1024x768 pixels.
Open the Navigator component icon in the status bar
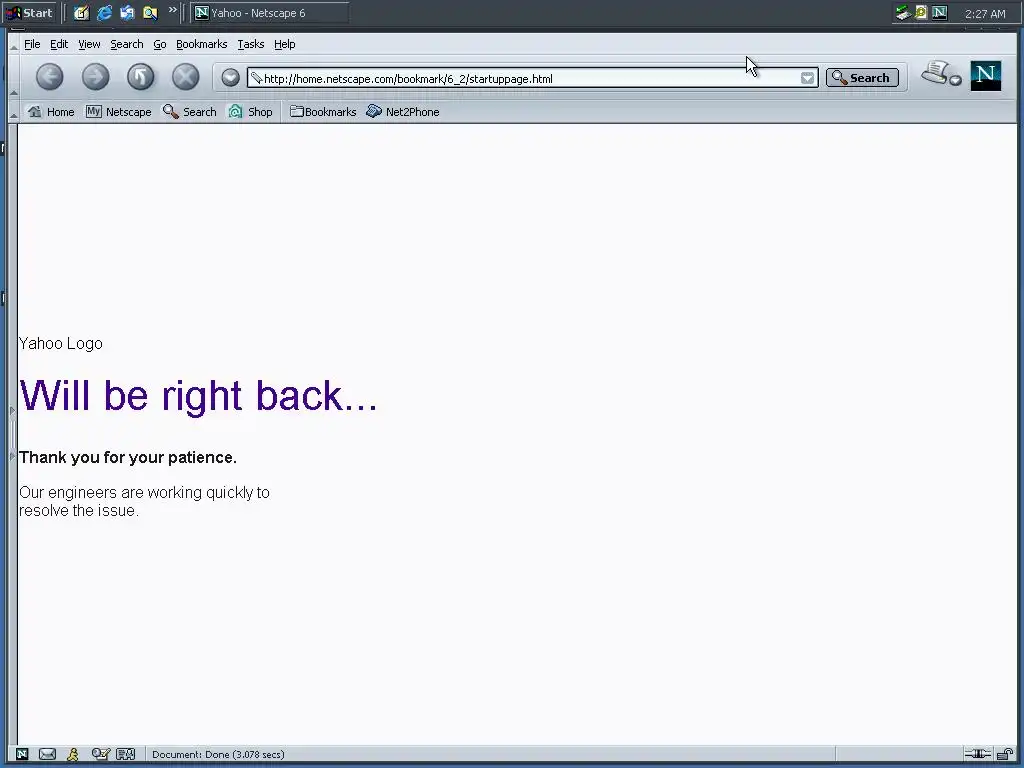coord(22,754)
